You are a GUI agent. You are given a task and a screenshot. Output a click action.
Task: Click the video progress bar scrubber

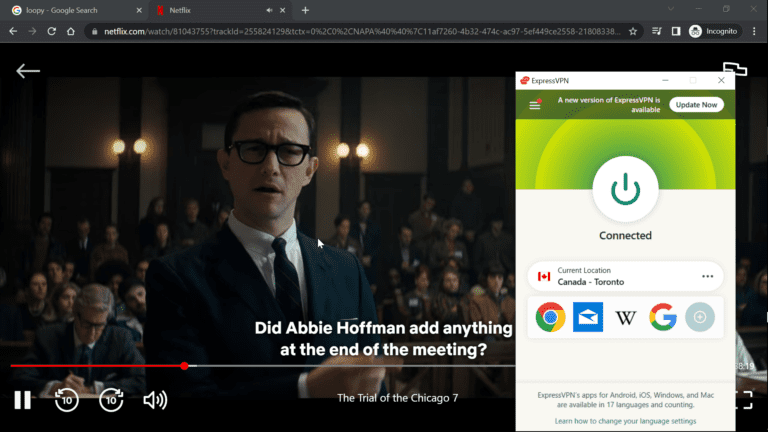(184, 366)
